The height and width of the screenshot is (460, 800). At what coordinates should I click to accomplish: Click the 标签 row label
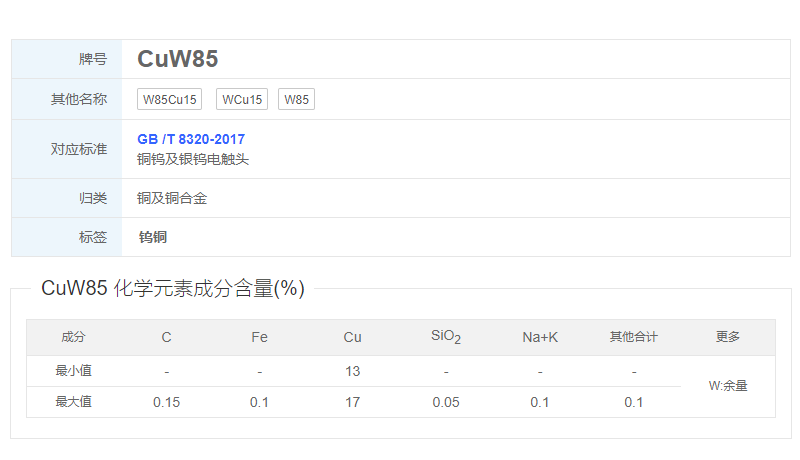pyautogui.click(x=93, y=237)
